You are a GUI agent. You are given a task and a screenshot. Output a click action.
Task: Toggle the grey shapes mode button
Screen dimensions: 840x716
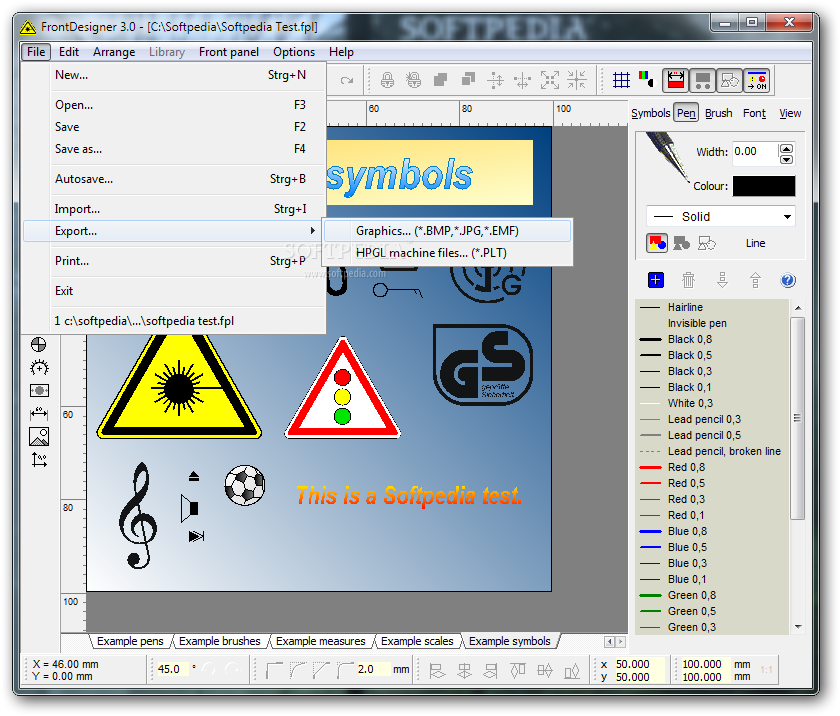coord(681,244)
